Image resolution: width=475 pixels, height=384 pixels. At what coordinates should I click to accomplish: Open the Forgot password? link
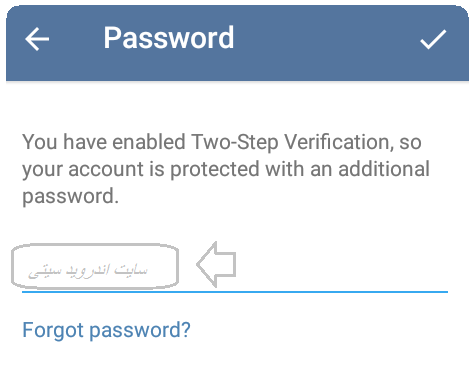coord(106,330)
